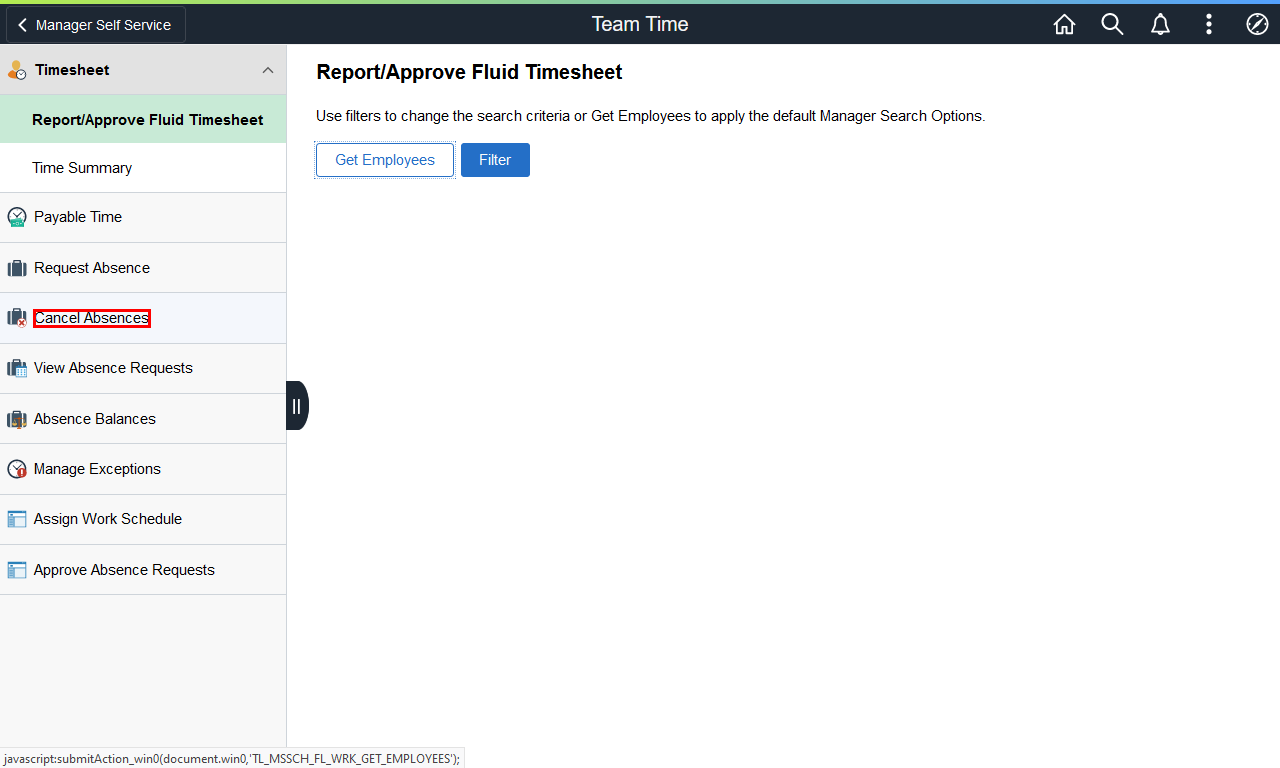1280x768 pixels.
Task: Open Manage Exceptions page
Action: point(143,469)
